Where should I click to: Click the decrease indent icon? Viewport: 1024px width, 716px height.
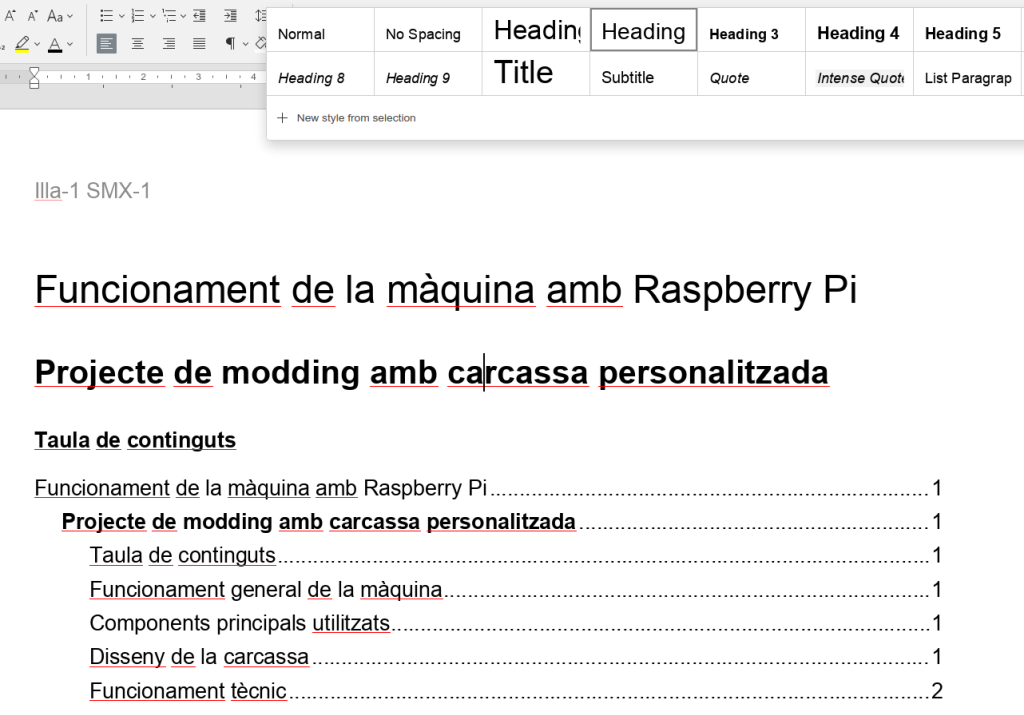[x=199, y=16]
